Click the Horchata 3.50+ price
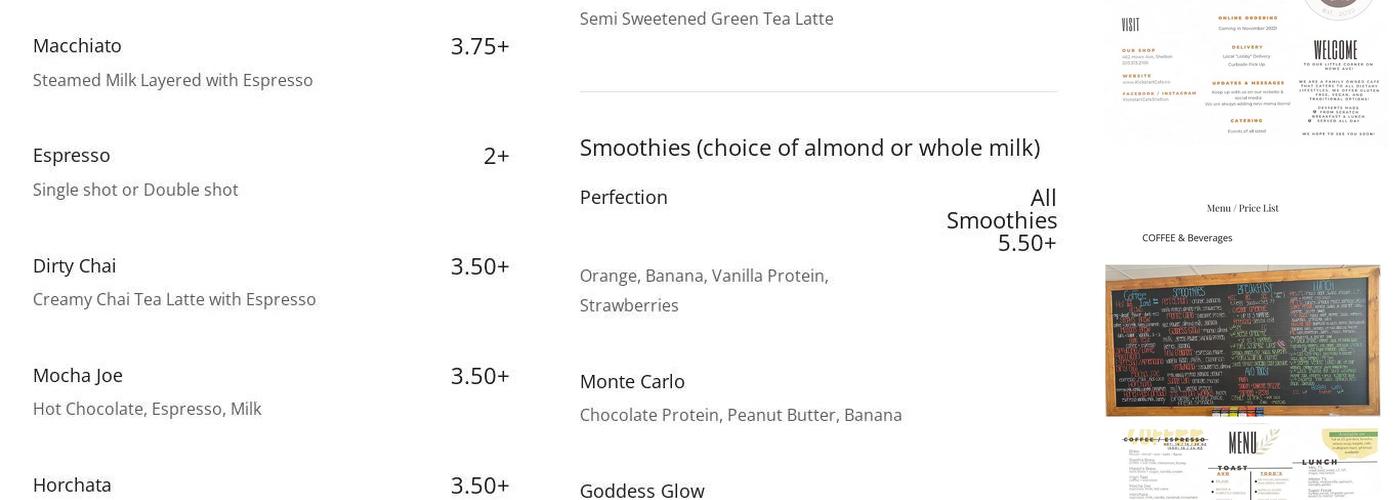This screenshot has height=500, width=1400. coord(480,485)
